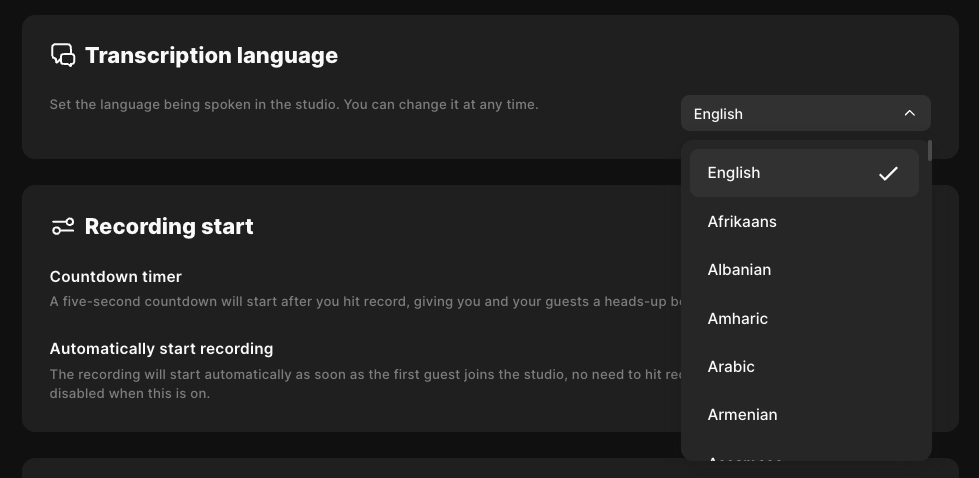Click the partially visible language below Armenian

tap(744, 457)
